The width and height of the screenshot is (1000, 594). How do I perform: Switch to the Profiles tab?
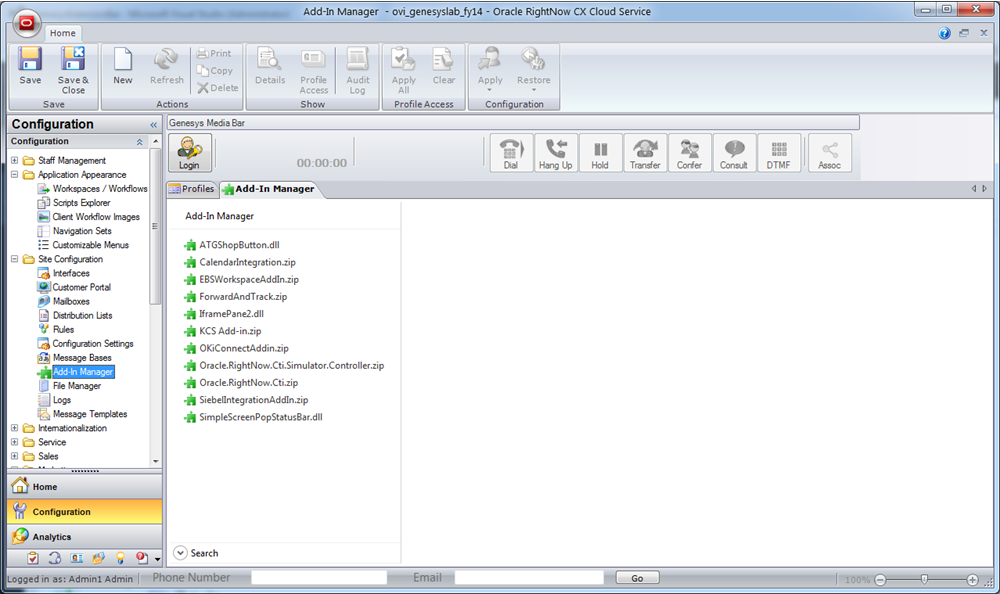coord(192,189)
